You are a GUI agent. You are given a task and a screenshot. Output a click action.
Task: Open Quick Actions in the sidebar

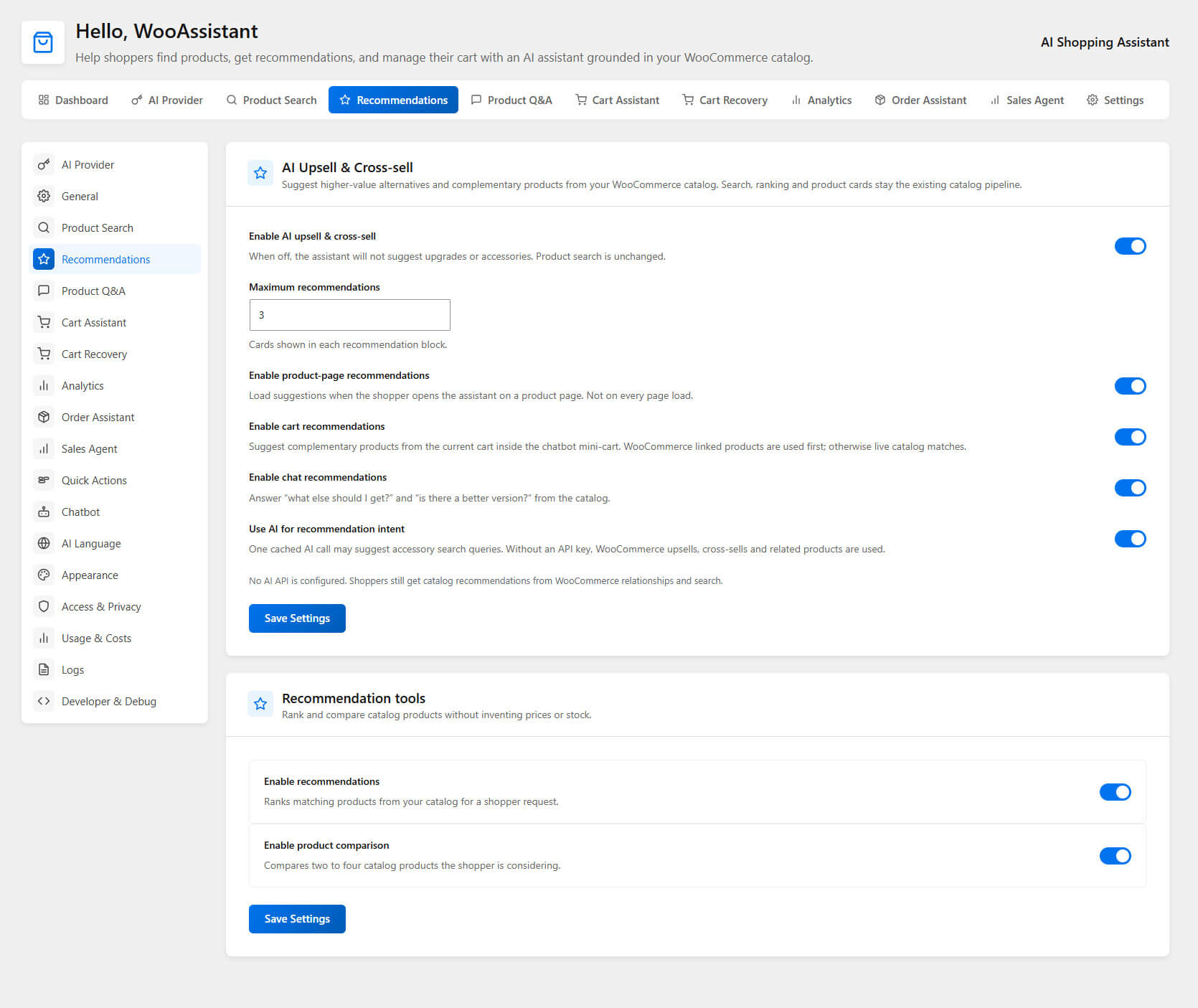coord(115,480)
